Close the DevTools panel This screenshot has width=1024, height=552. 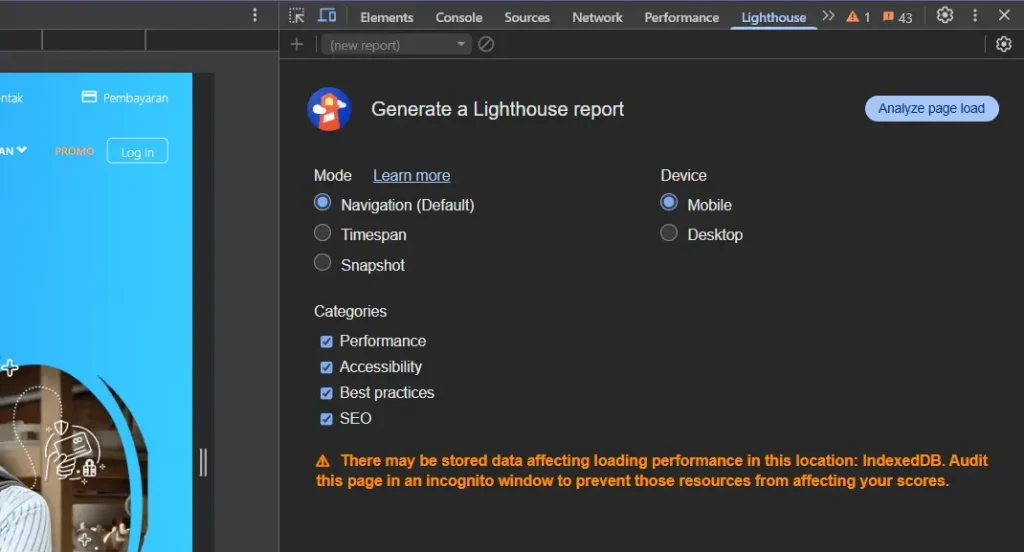[x=1004, y=14]
